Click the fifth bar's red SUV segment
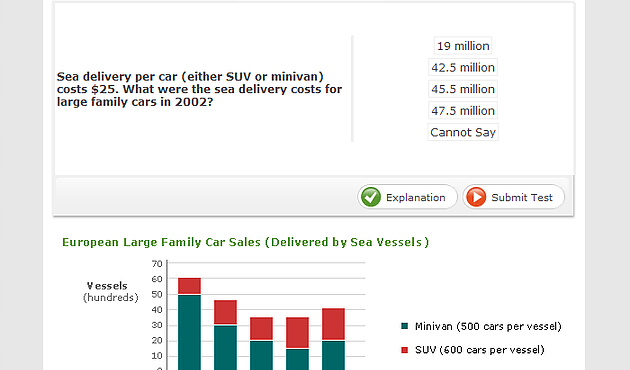The width and height of the screenshot is (630, 370). point(333,324)
